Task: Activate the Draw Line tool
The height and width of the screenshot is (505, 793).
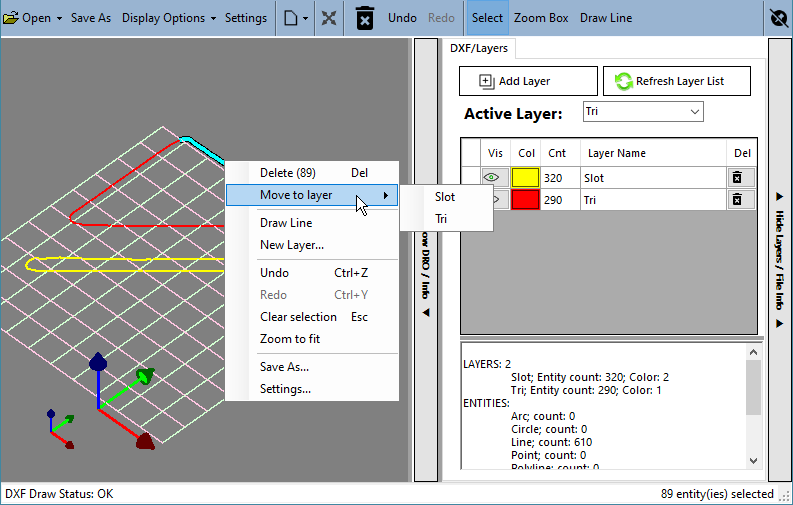Action: click(606, 18)
